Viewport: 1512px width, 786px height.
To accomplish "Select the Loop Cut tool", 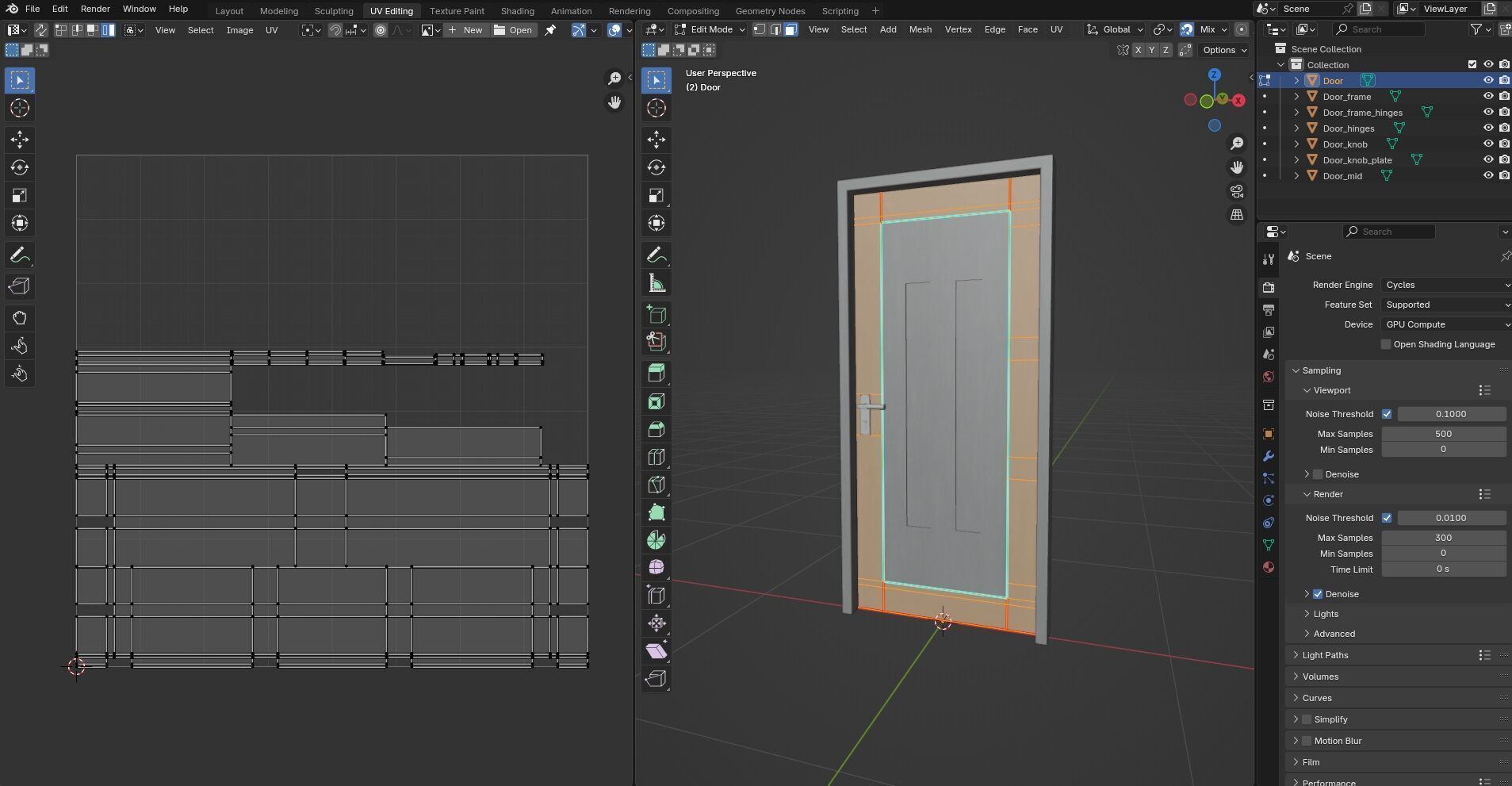I will click(x=656, y=457).
